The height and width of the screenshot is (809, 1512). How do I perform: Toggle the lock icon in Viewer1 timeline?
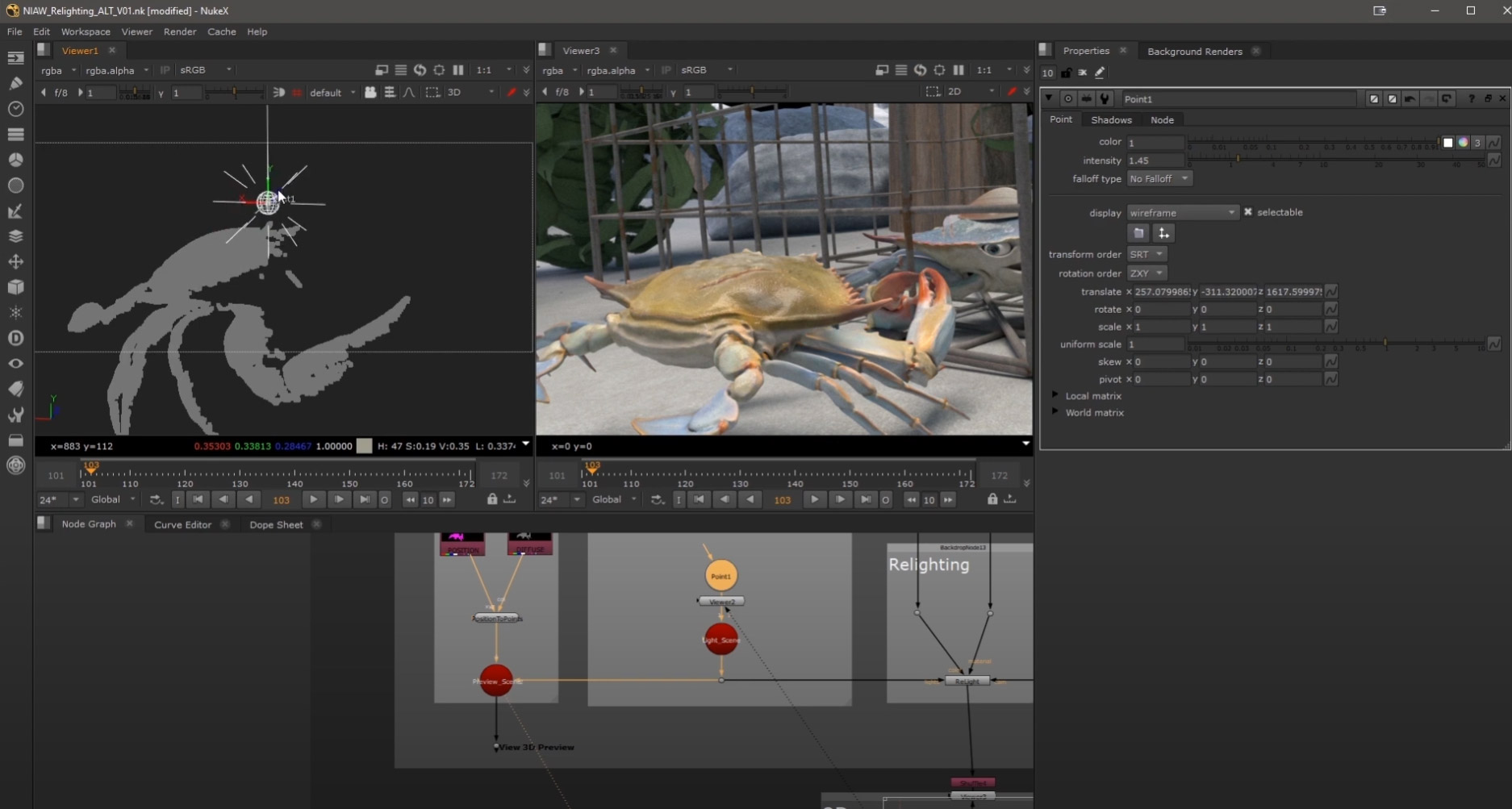[x=492, y=500]
